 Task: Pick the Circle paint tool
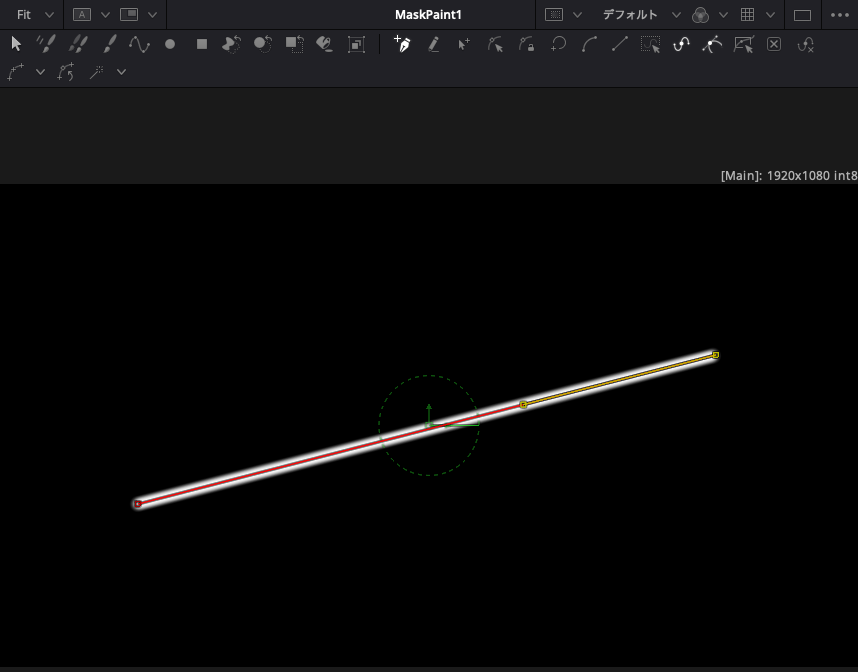tap(170, 44)
